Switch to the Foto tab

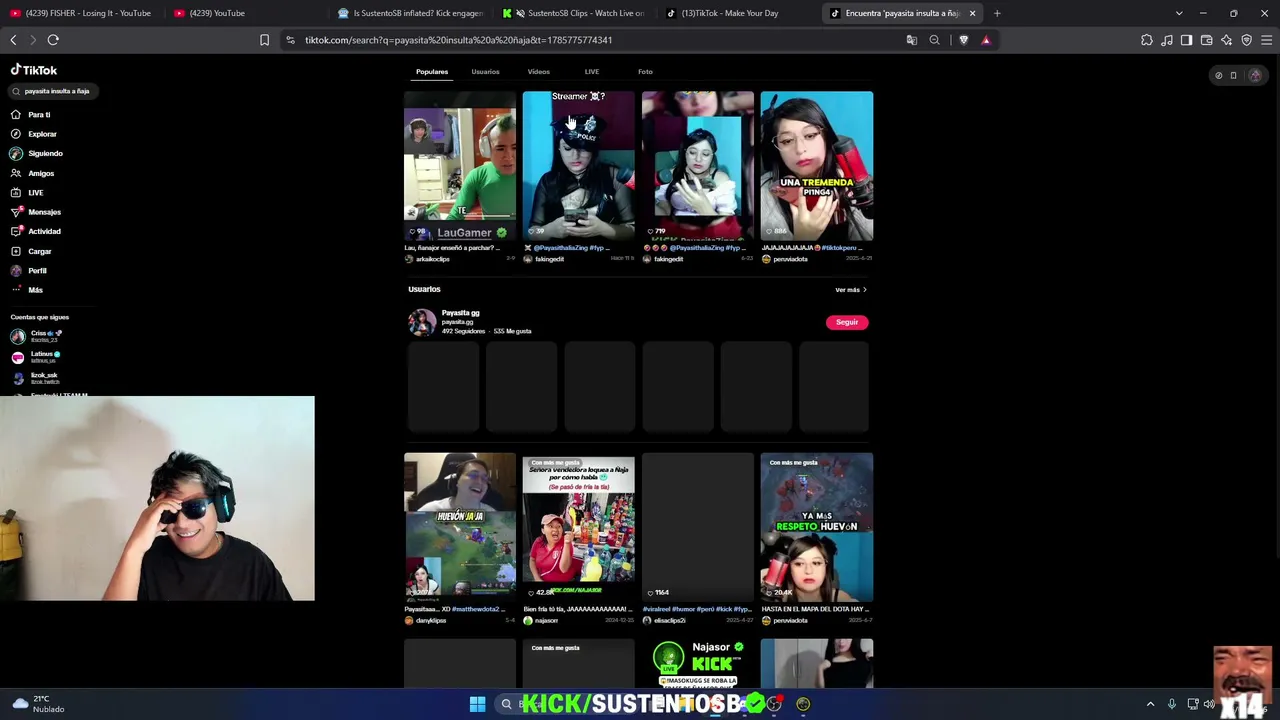645,72
